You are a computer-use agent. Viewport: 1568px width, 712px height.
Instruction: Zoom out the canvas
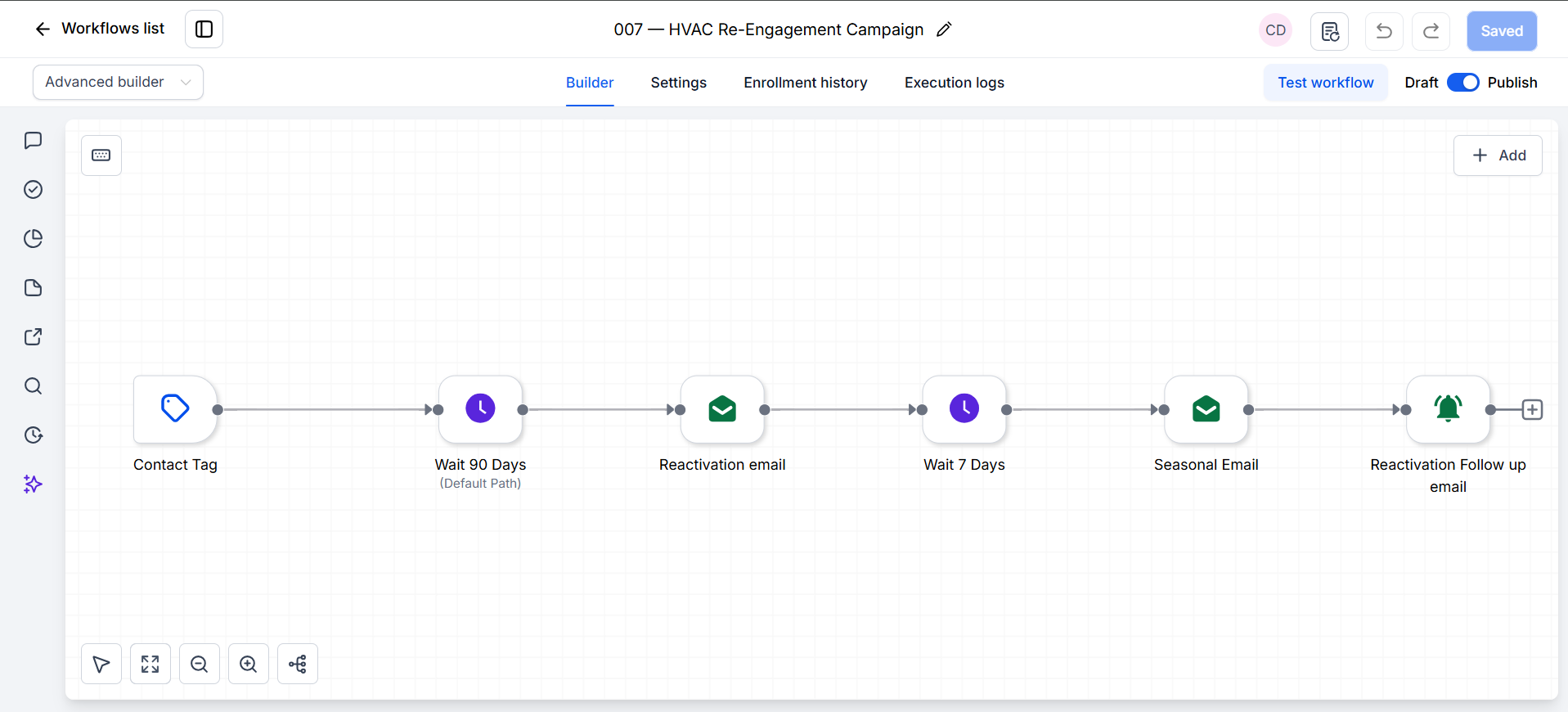point(200,664)
